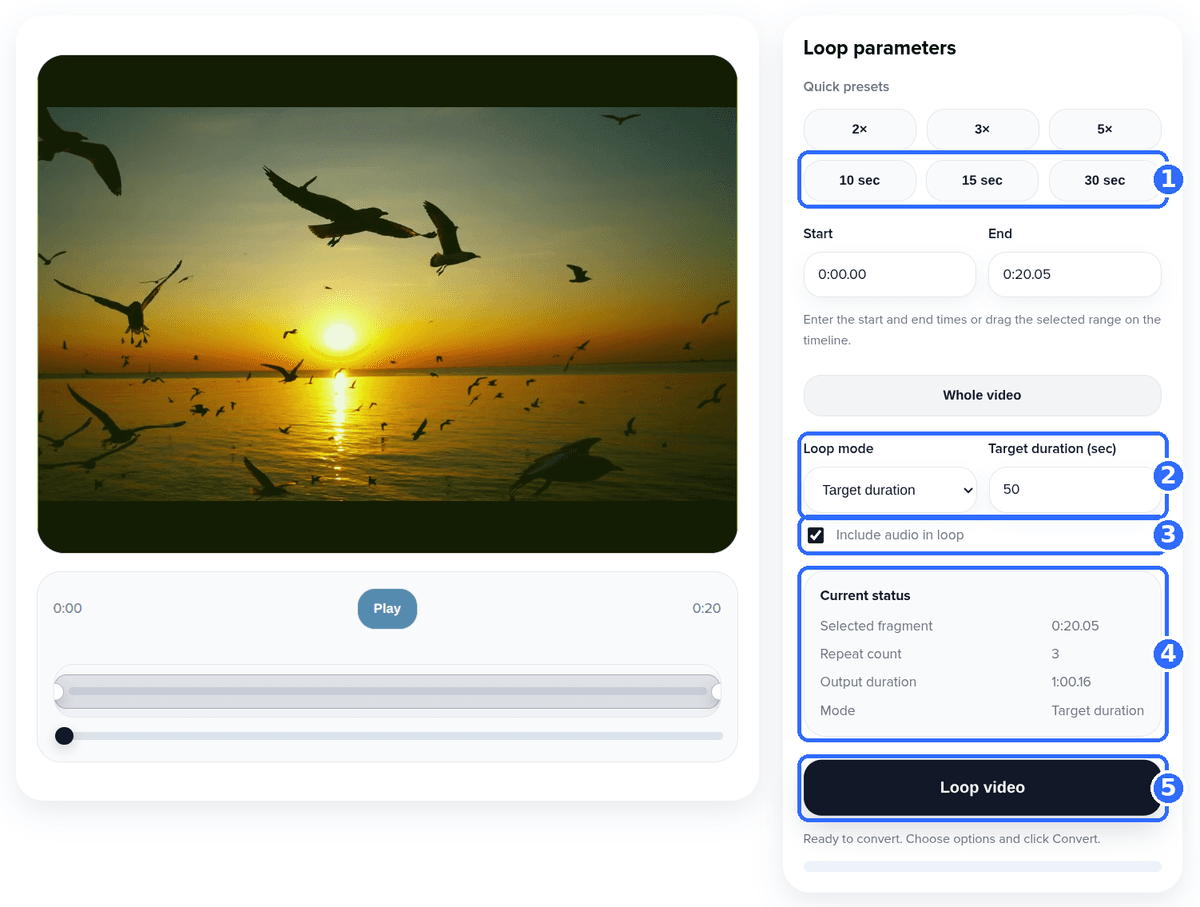
Task: Click the Selected fragment value 0:20.05
Action: point(1075,626)
